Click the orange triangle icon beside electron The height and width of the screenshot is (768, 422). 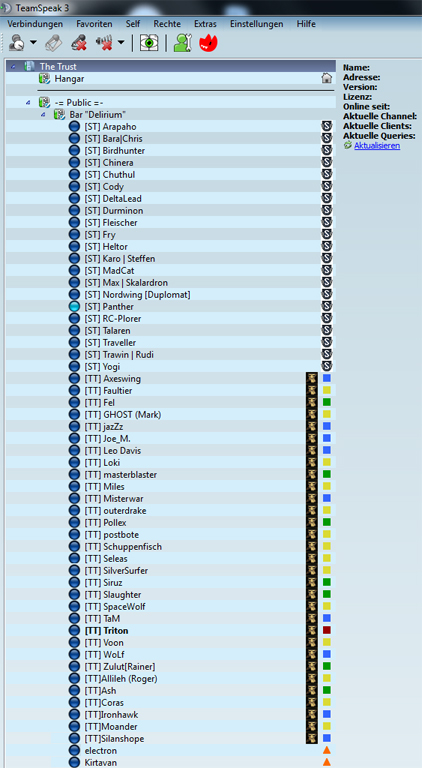pos(327,750)
